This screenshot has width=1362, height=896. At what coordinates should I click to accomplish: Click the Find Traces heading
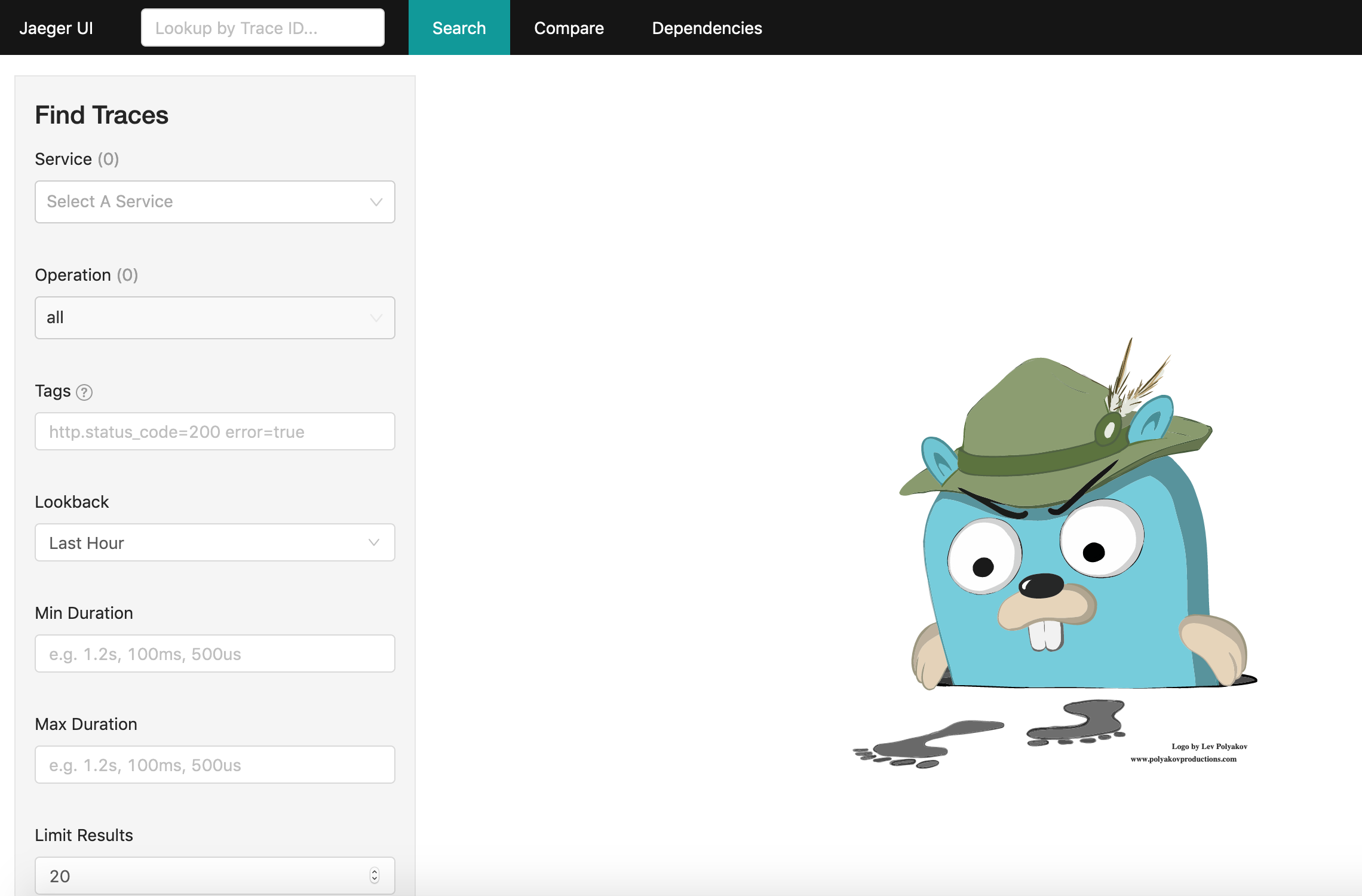click(102, 115)
